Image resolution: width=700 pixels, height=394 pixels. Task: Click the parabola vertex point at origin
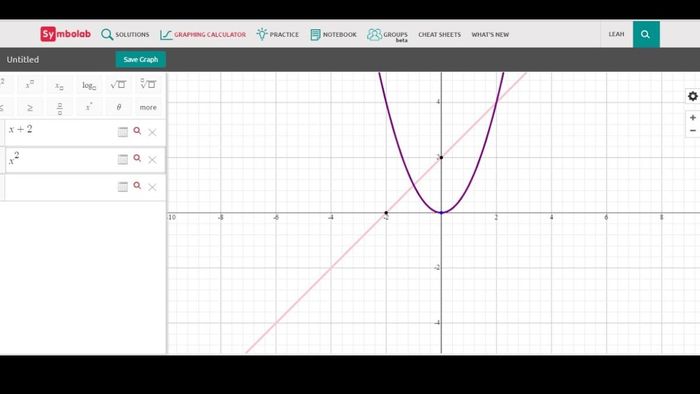[441, 213]
